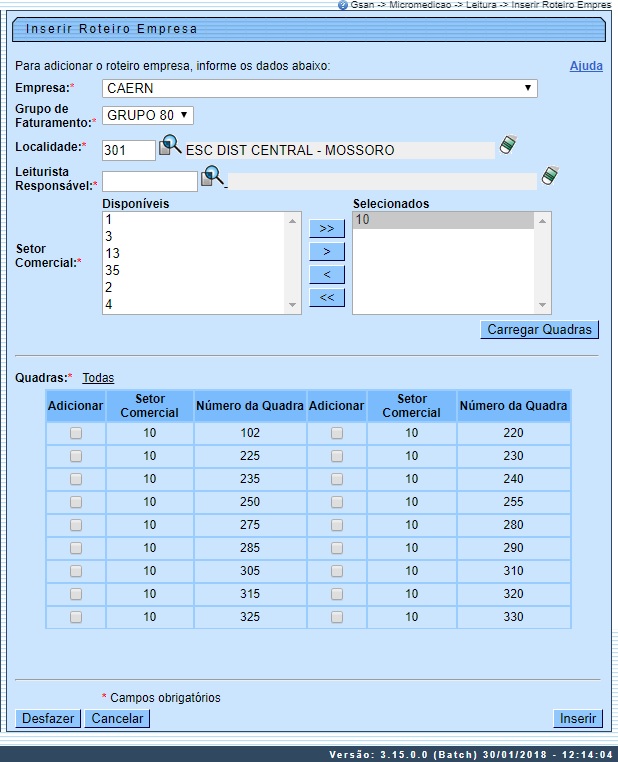Click the Leiturista Responsável input field

click(150, 182)
